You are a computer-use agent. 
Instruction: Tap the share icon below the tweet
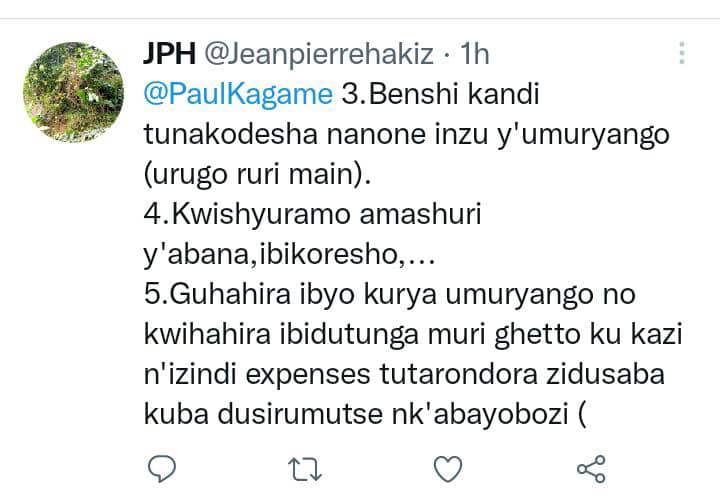(x=591, y=469)
